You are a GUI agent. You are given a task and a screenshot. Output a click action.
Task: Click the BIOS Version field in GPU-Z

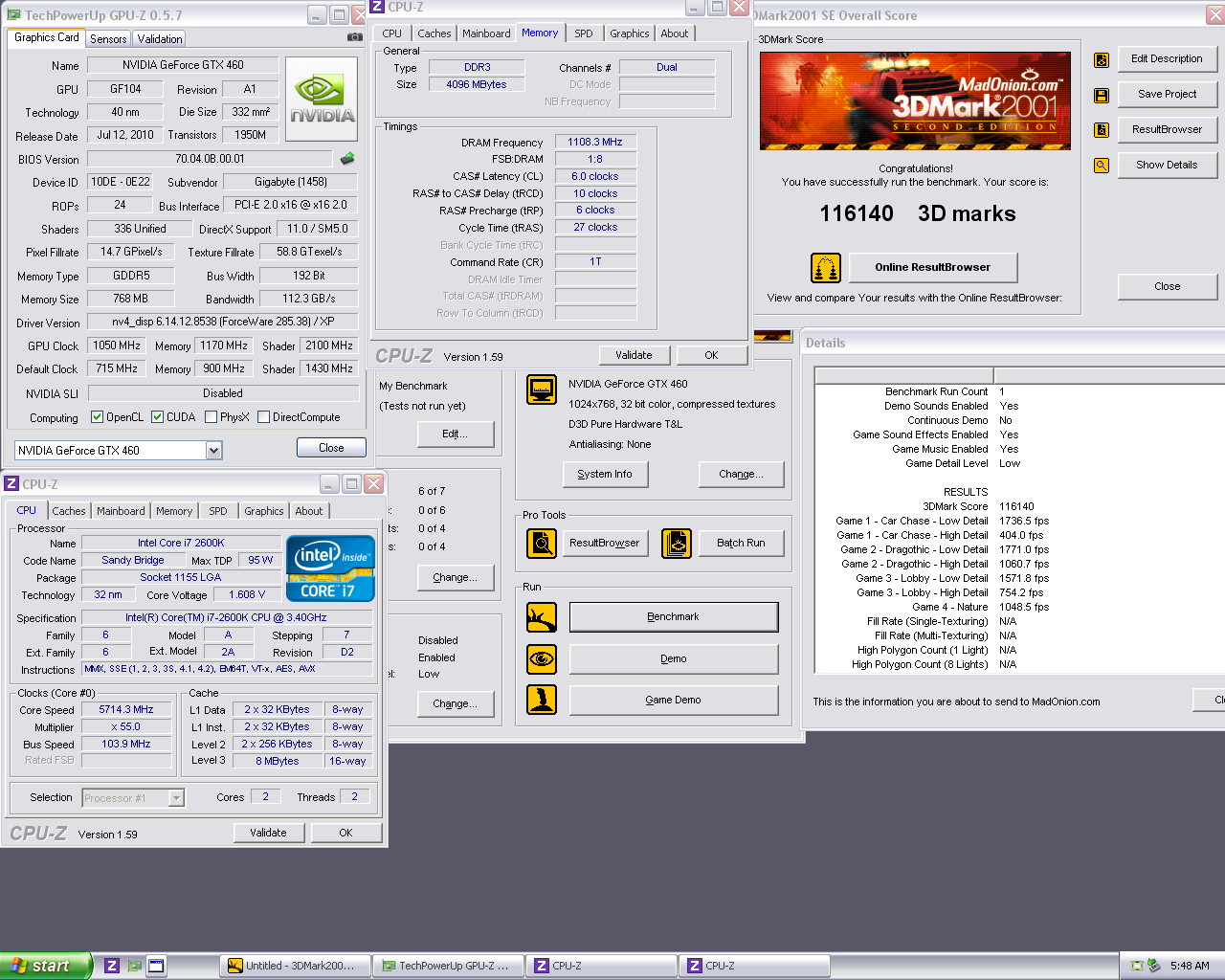[211, 159]
